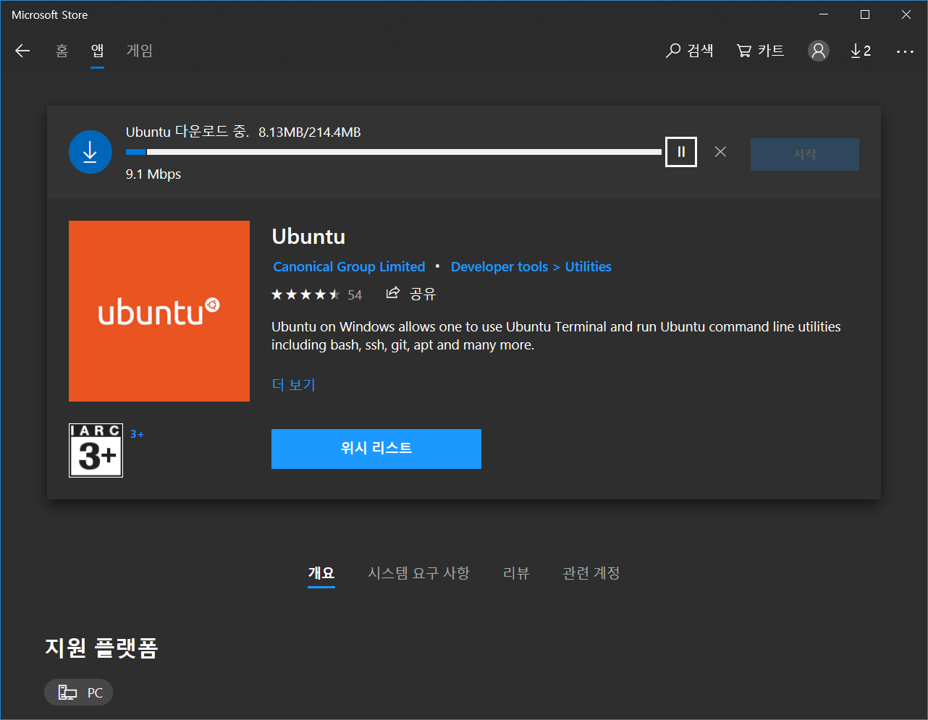Cancel the Ubuntu download with X
Viewport: 928px width, 720px height.
[x=720, y=152]
